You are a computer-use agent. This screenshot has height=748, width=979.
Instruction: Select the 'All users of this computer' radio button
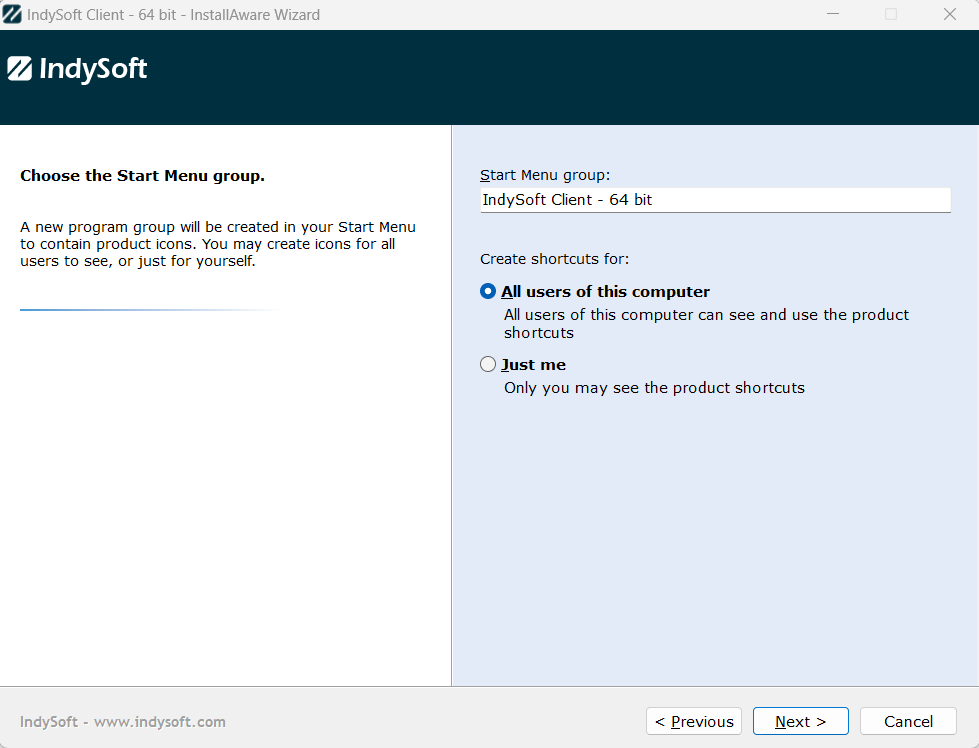point(488,292)
